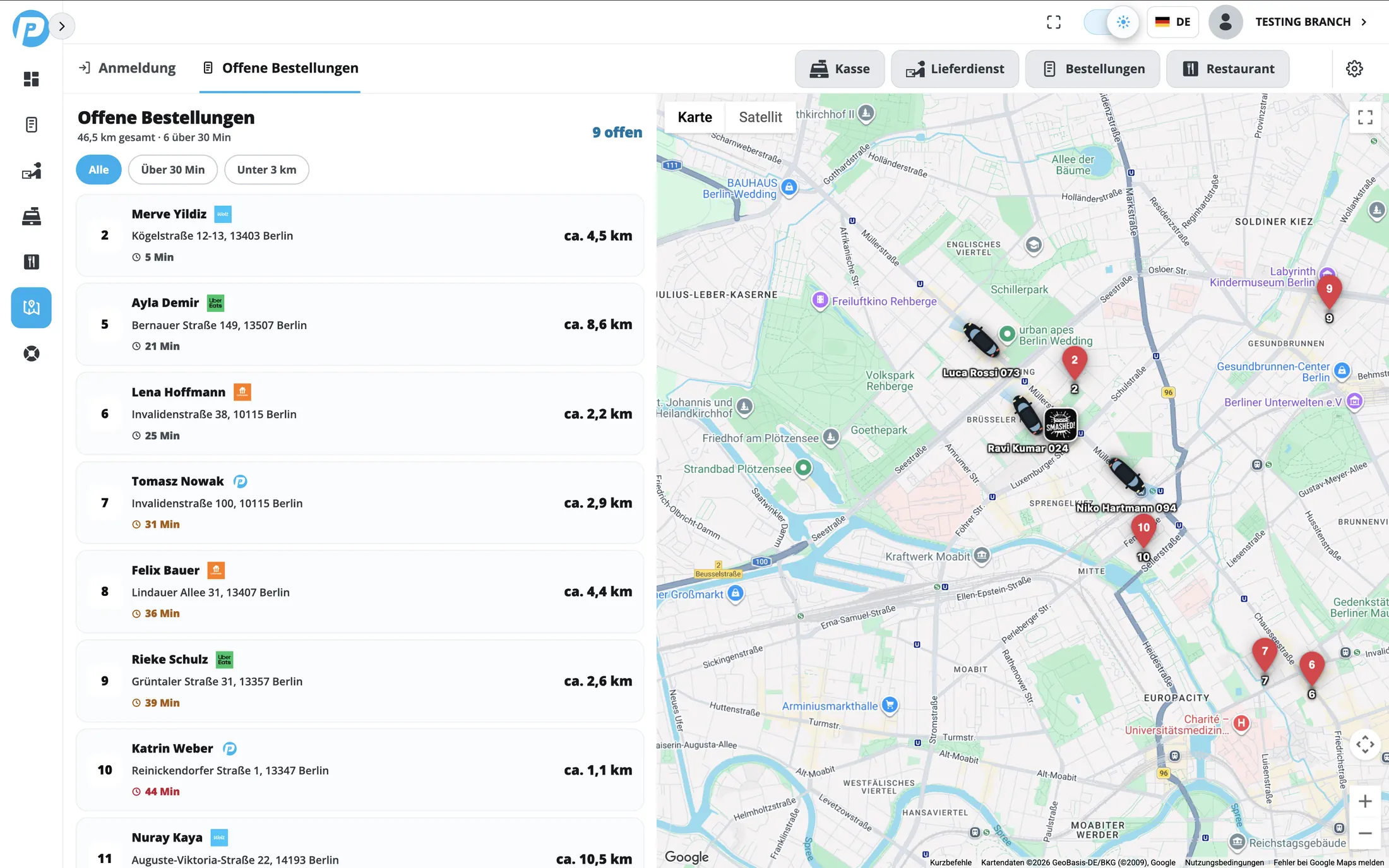Click the Google logo on map
Image resolution: width=1389 pixels, height=868 pixels.
[687, 857]
